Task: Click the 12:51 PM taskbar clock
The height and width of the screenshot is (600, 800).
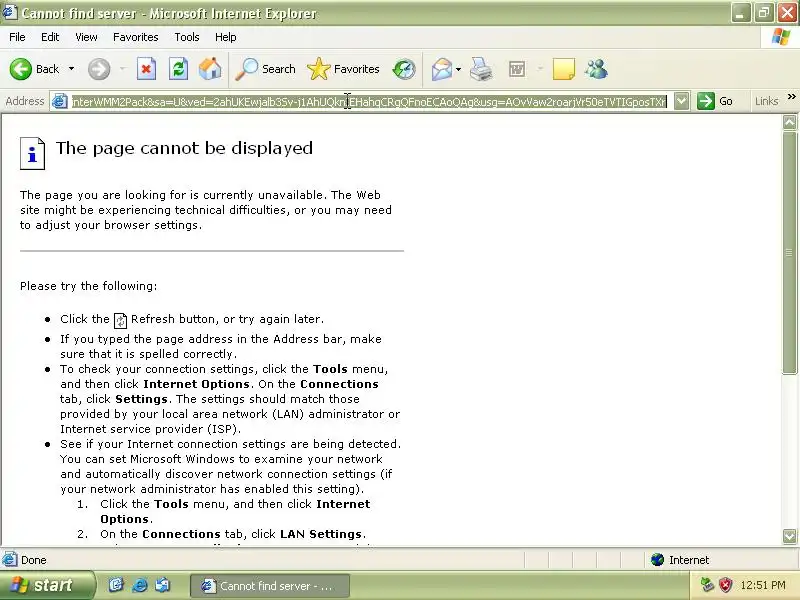Action: (x=763, y=585)
